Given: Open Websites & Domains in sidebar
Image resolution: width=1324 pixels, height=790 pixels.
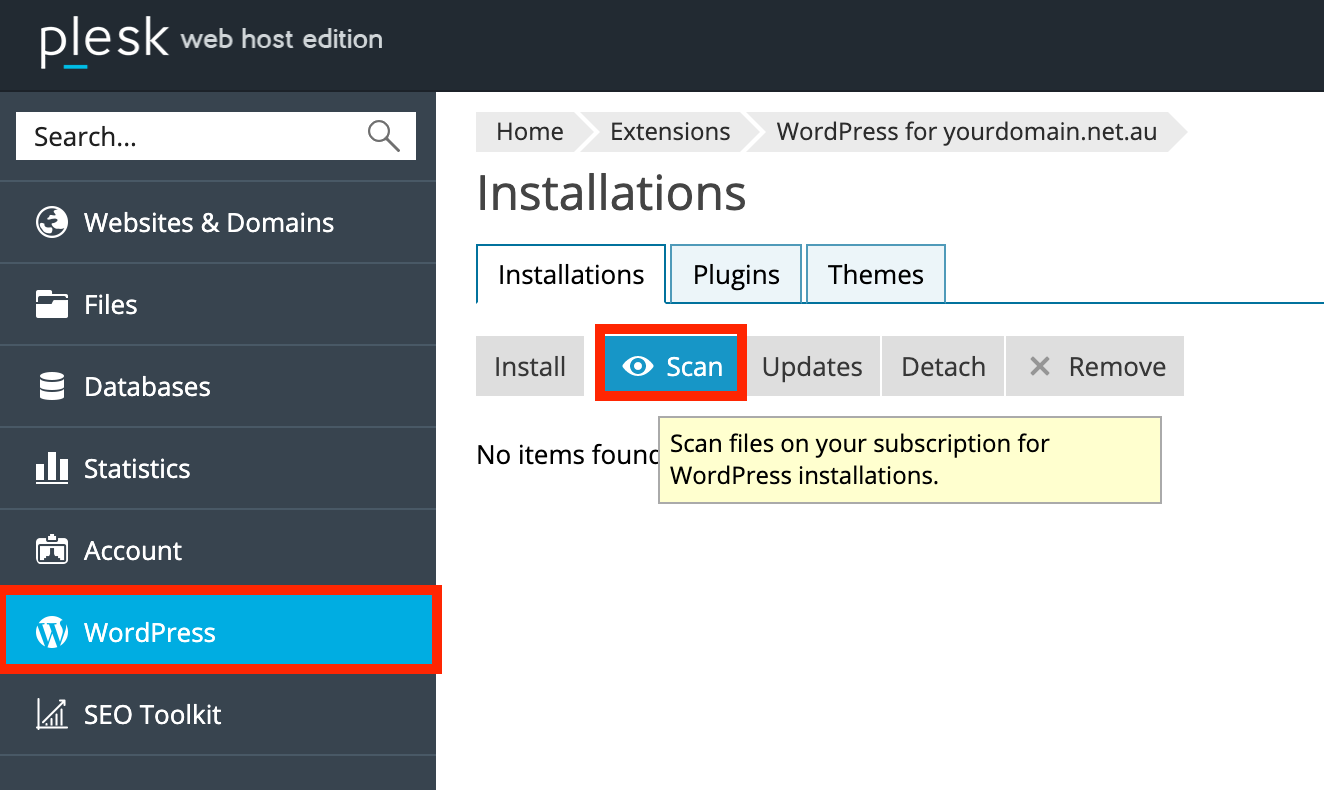Looking at the screenshot, I should click(x=218, y=222).
